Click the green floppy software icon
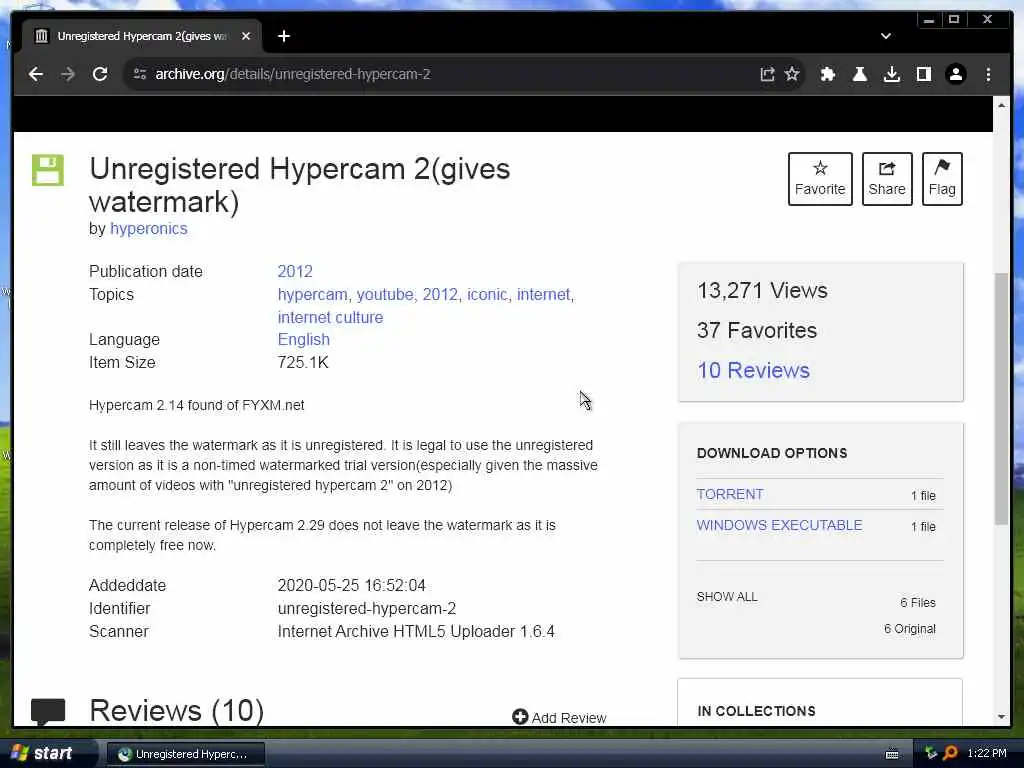The height and width of the screenshot is (768, 1024). click(48, 170)
